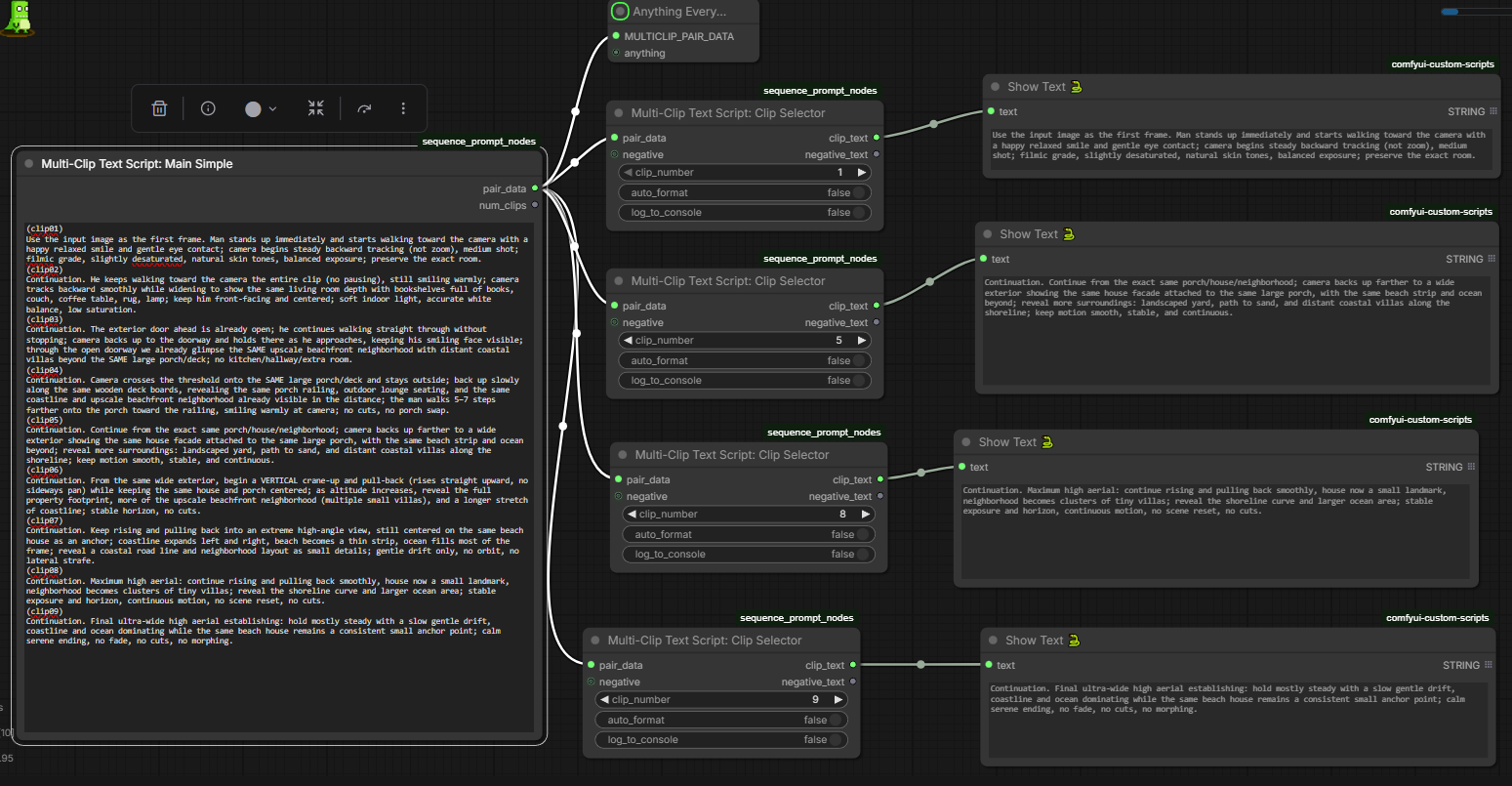Collapse the Clip Selector node set to clip 9
1512x786 pixels.
click(x=596, y=641)
